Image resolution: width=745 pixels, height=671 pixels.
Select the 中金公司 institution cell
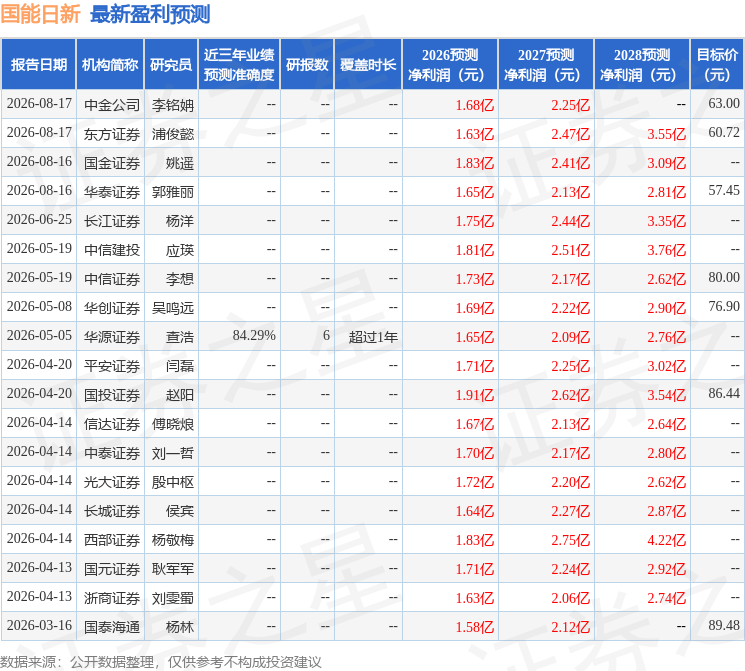[112, 105]
